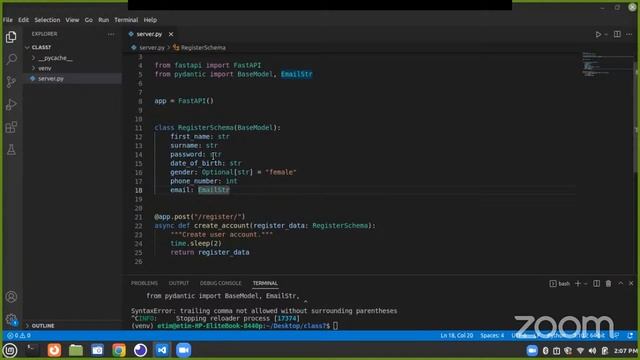This screenshot has height=360, width=640.
Task: Switch to the OUTPUT panel tab
Action: coord(179,283)
